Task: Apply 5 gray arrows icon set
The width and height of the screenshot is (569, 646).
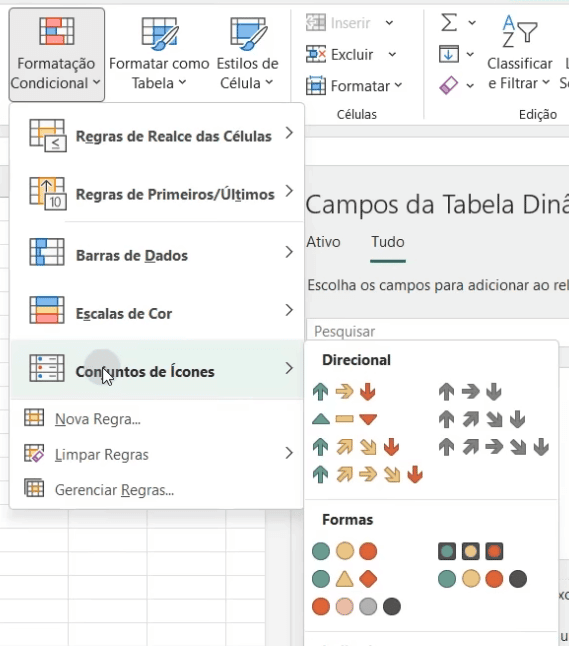Action: click(494, 447)
